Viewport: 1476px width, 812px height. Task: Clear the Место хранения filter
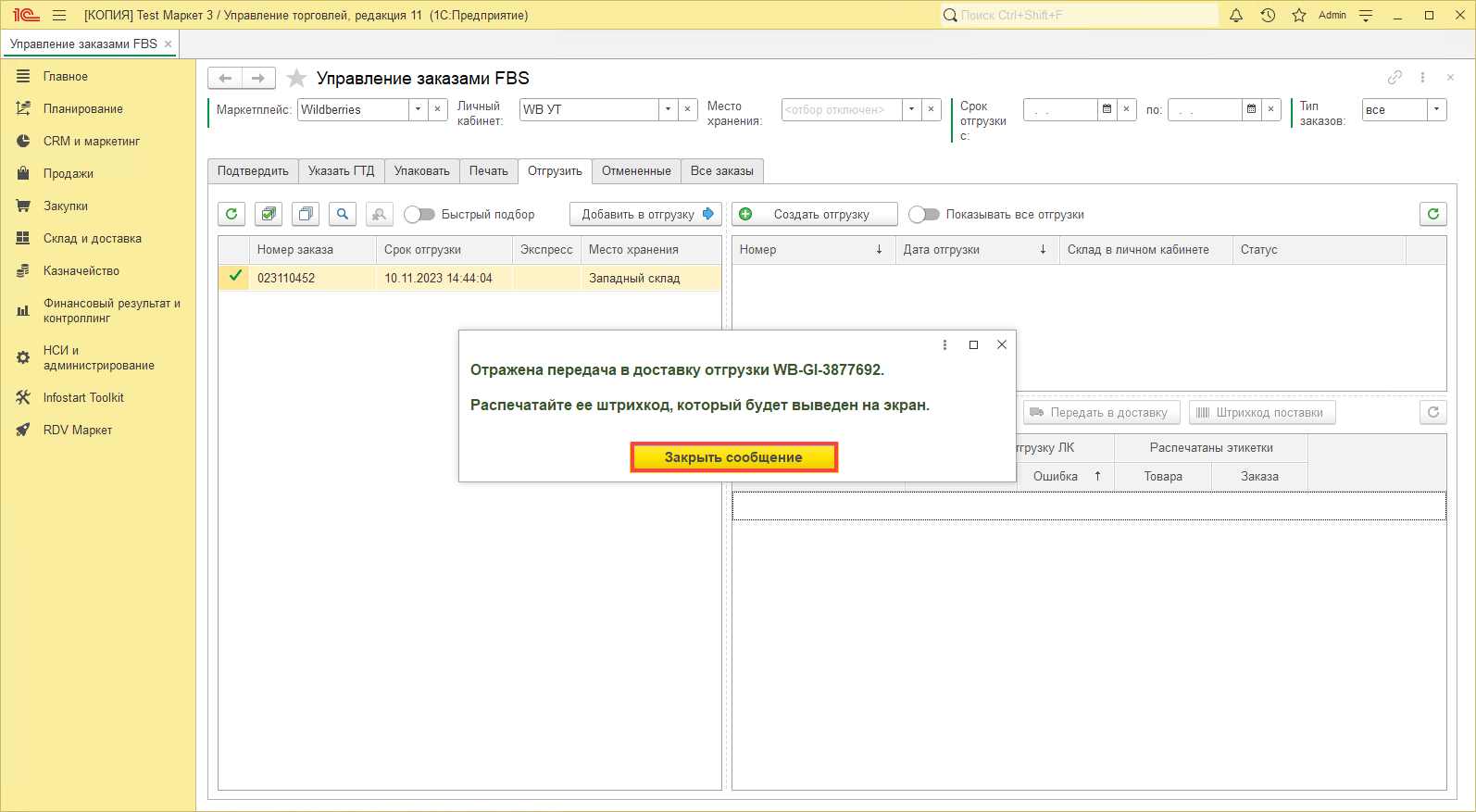tap(932, 109)
